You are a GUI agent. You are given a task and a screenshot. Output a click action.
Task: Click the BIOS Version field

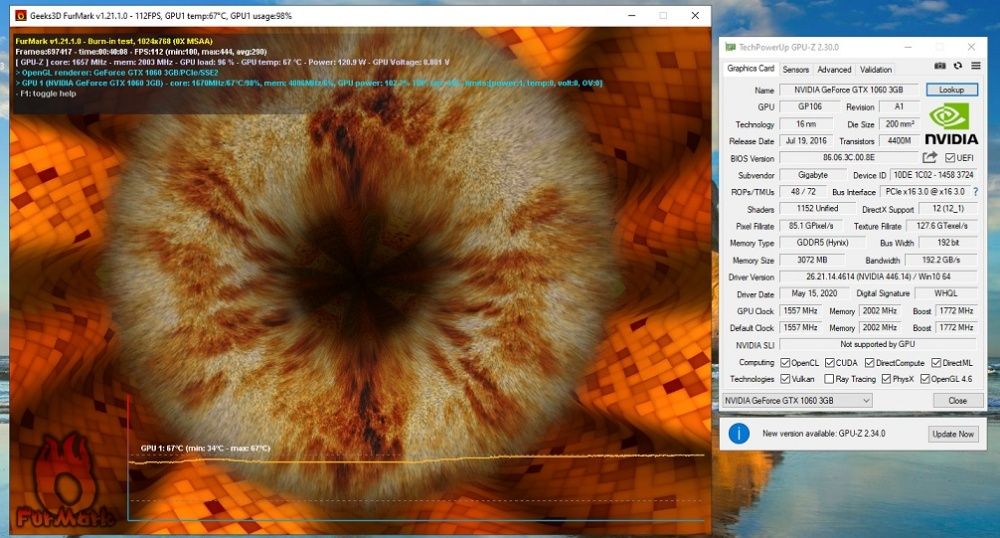click(x=849, y=157)
